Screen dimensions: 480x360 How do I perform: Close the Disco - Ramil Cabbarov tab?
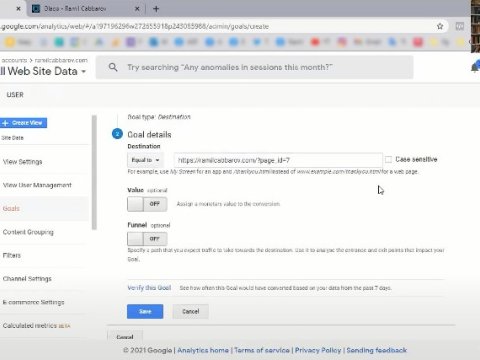tap(137, 9)
